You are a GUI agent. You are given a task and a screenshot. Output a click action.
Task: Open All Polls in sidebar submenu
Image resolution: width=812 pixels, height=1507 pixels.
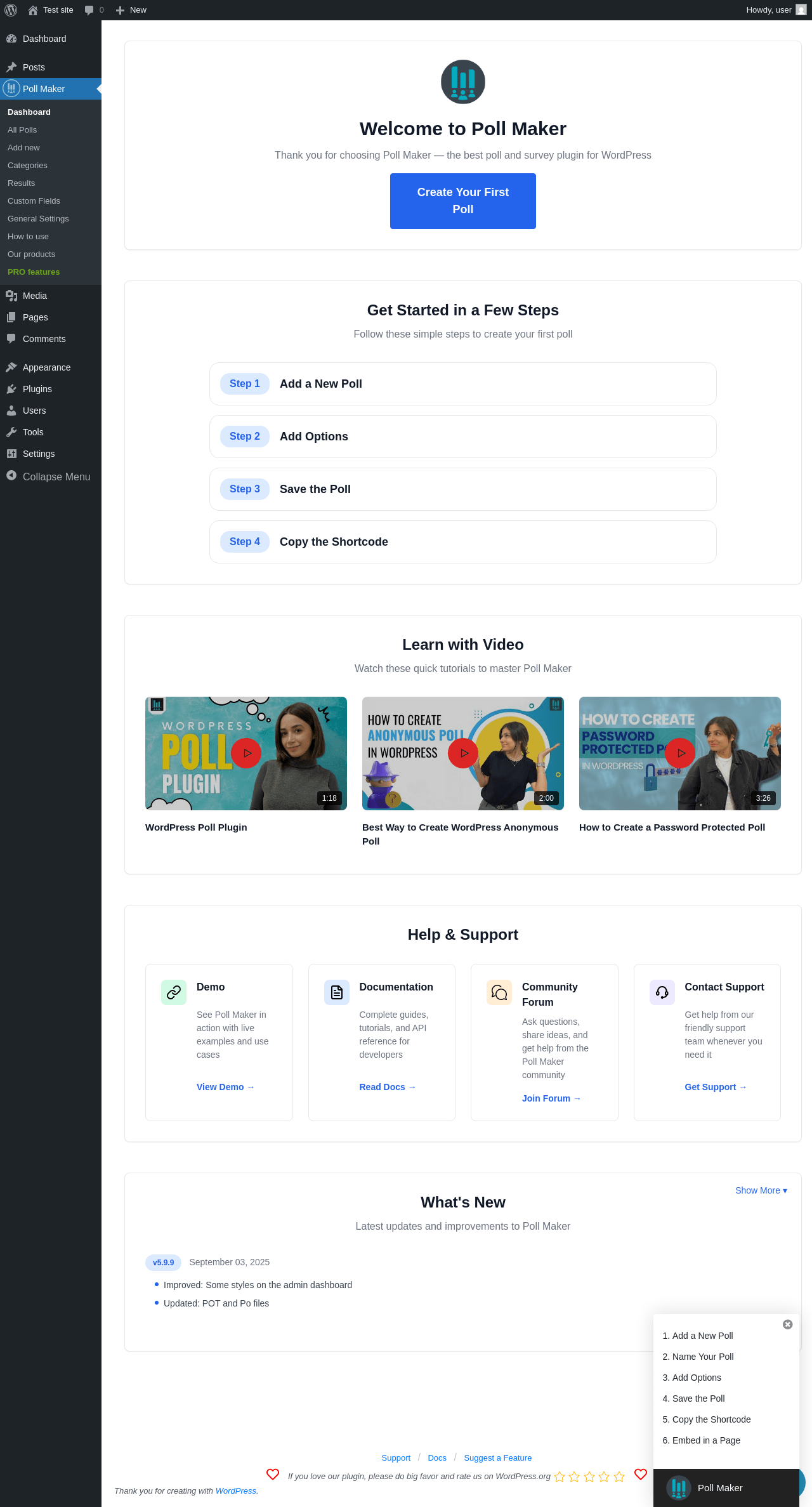pyautogui.click(x=22, y=129)
